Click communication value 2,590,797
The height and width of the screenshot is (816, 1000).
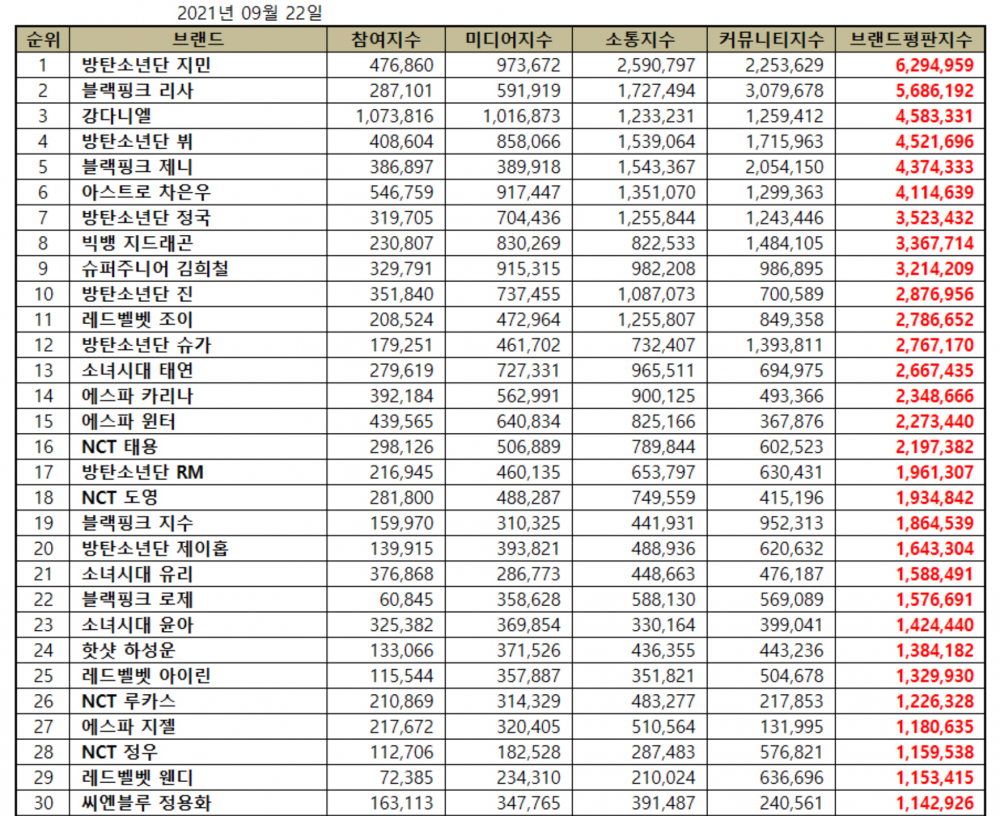pos(656,65)
